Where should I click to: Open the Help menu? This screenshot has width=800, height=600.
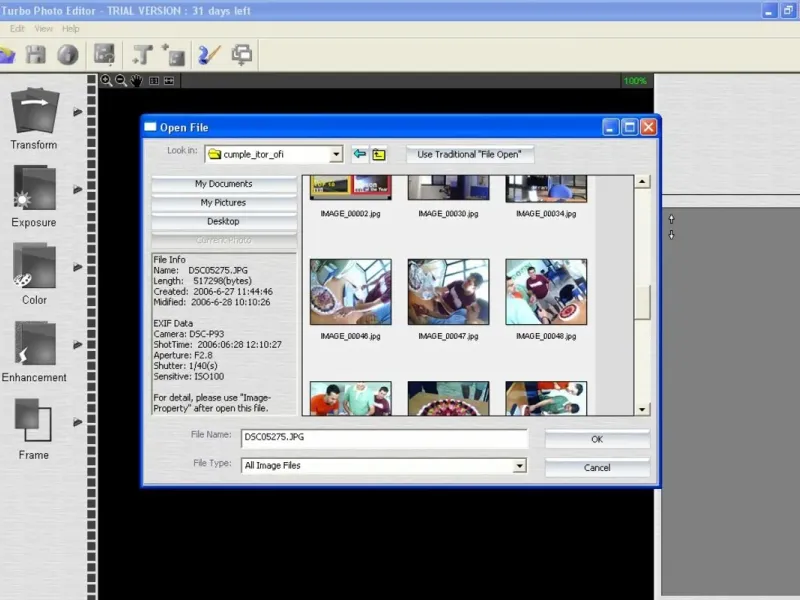[71, 29]
